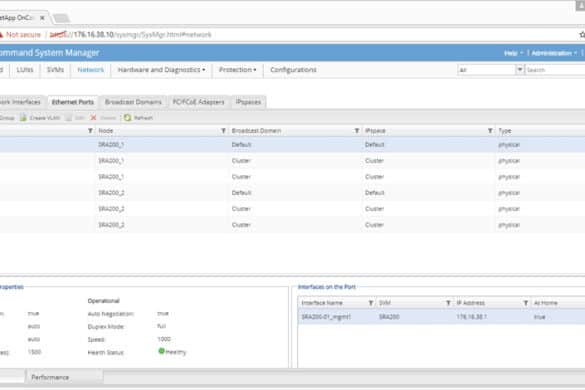Open the Node column filter icon
This screenshot has height=390, width=585.
(223, 131)
